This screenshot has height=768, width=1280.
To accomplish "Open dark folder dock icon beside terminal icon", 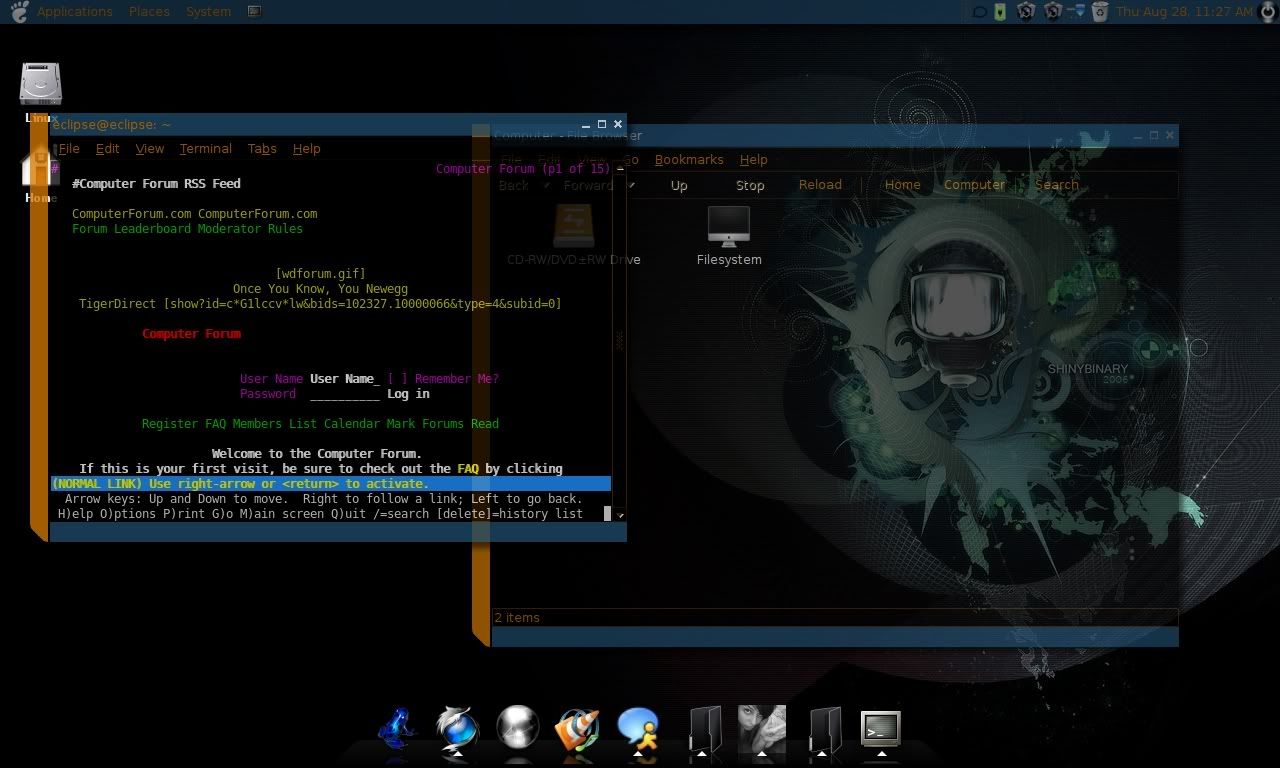I will pos(825,729).
